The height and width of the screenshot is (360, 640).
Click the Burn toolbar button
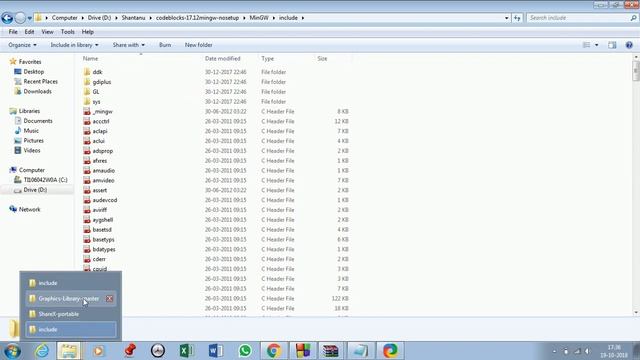click(165, 45)
